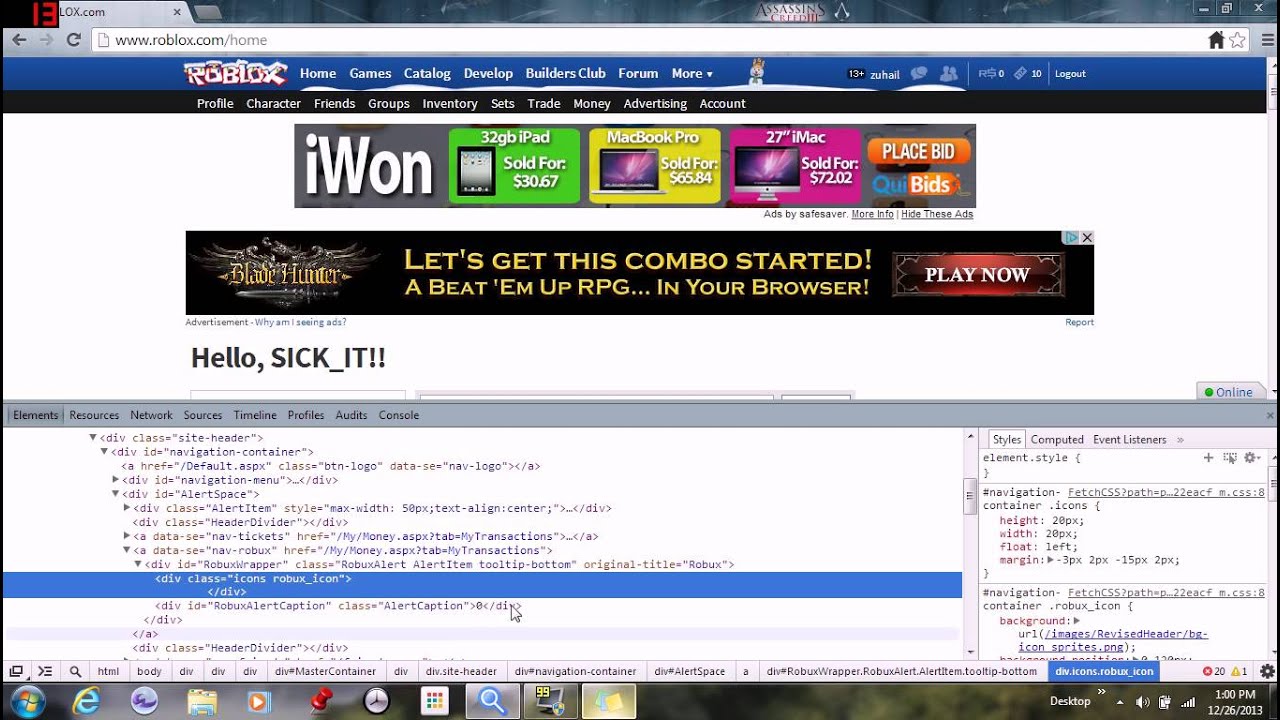Click the browser back arrow
This screenshot has height=720, width=1280.
[19, 40]
